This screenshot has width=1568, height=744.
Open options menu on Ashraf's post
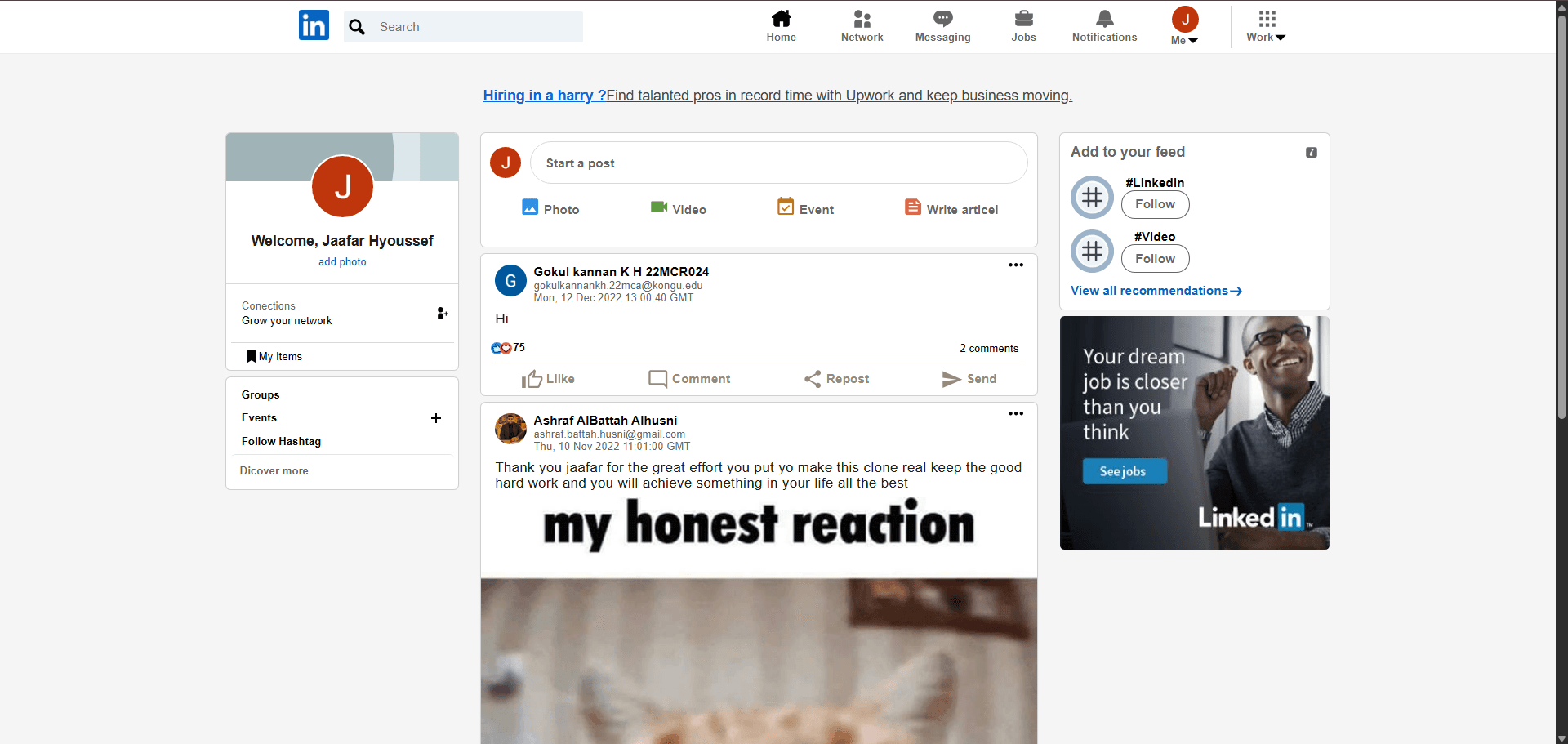(x=1015, y=413)
